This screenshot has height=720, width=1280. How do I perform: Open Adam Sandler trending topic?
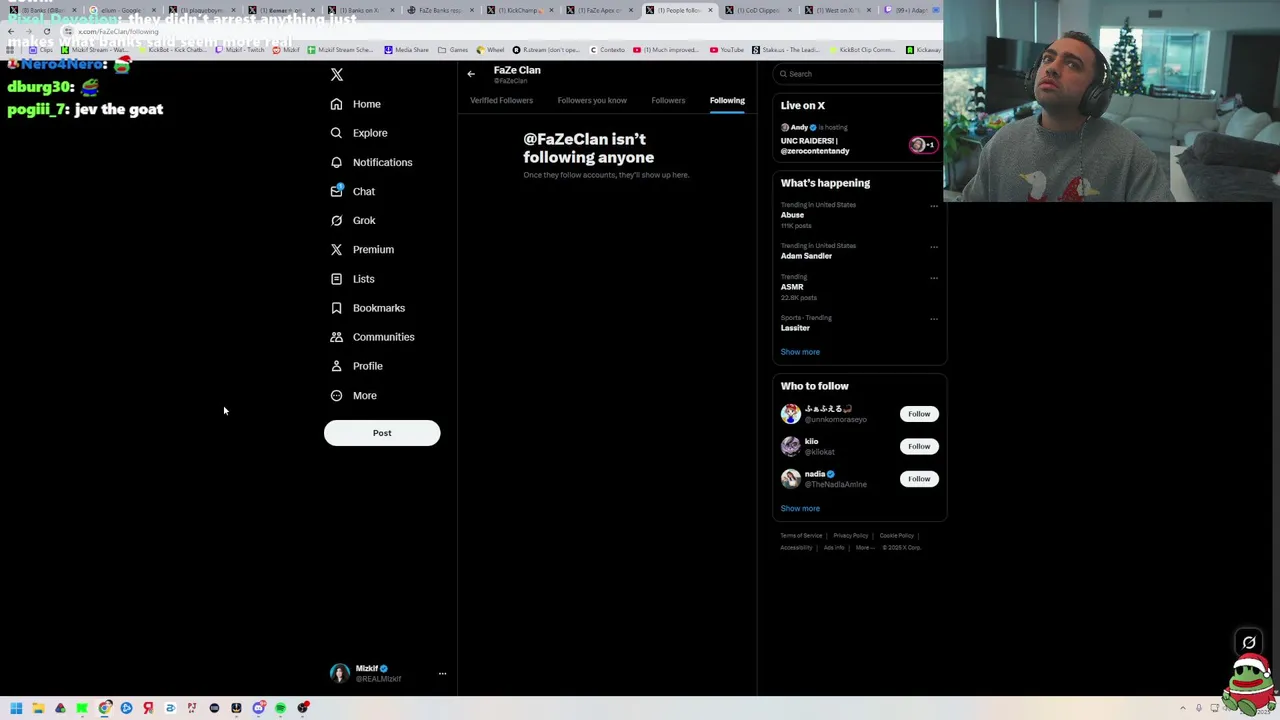(806, 256)
